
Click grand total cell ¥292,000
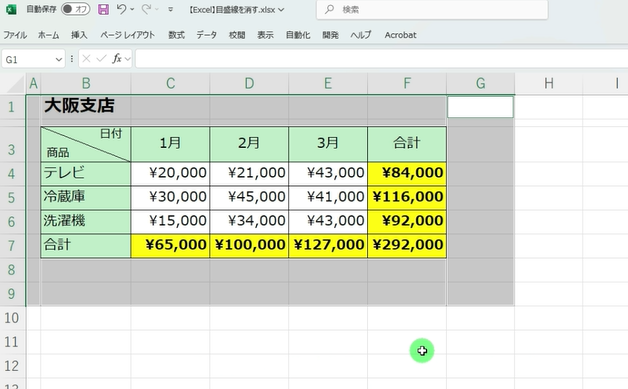click(x=407, y=246)
